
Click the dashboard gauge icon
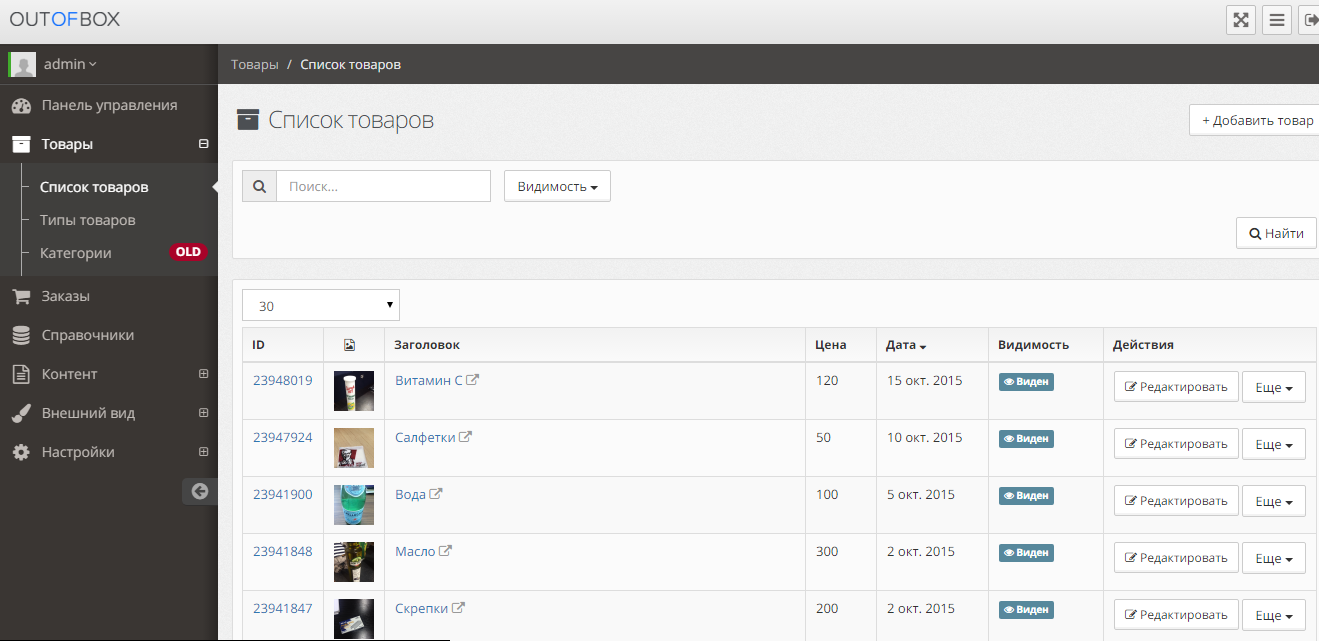(21, 105)
